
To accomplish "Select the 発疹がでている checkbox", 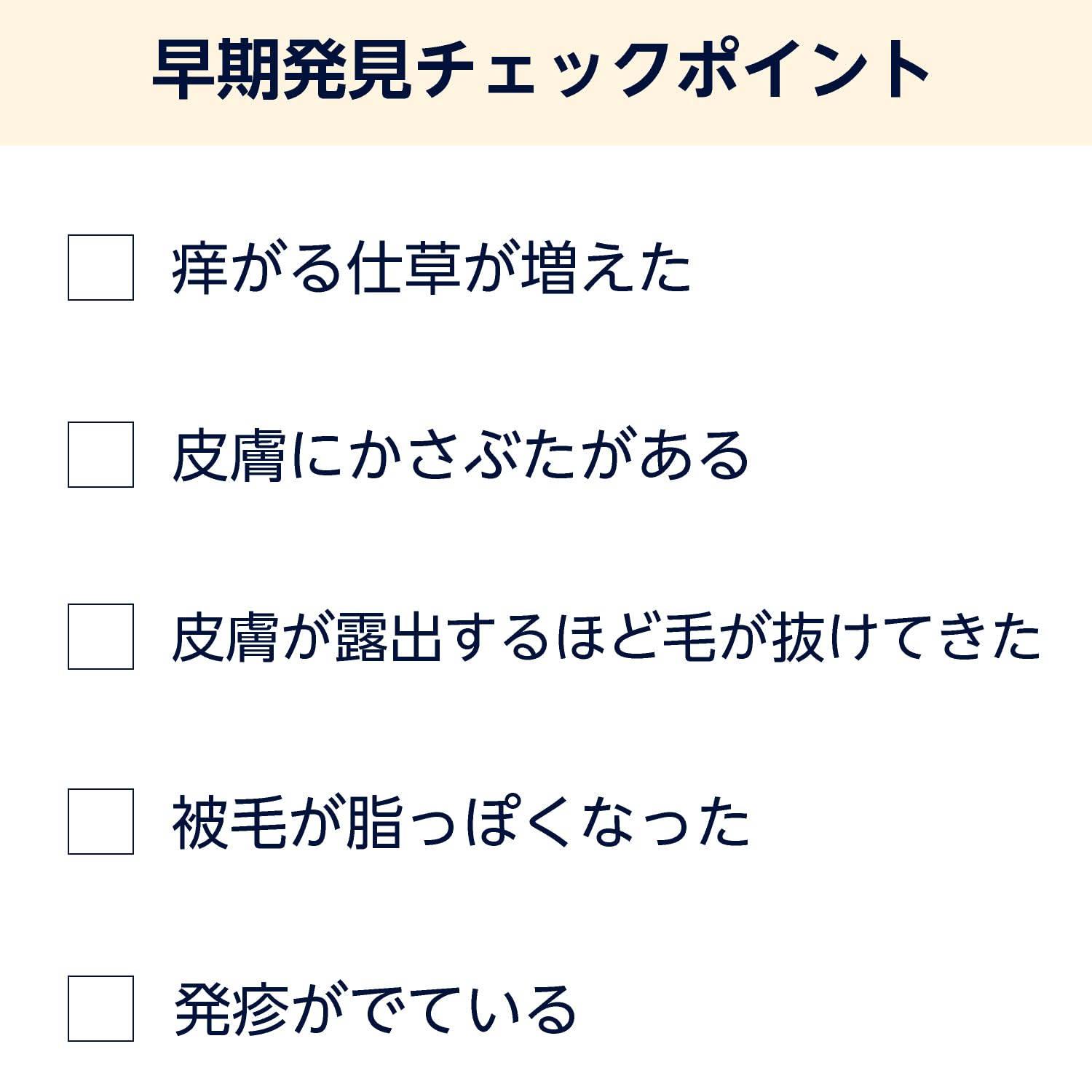I will coord(100,1008).
